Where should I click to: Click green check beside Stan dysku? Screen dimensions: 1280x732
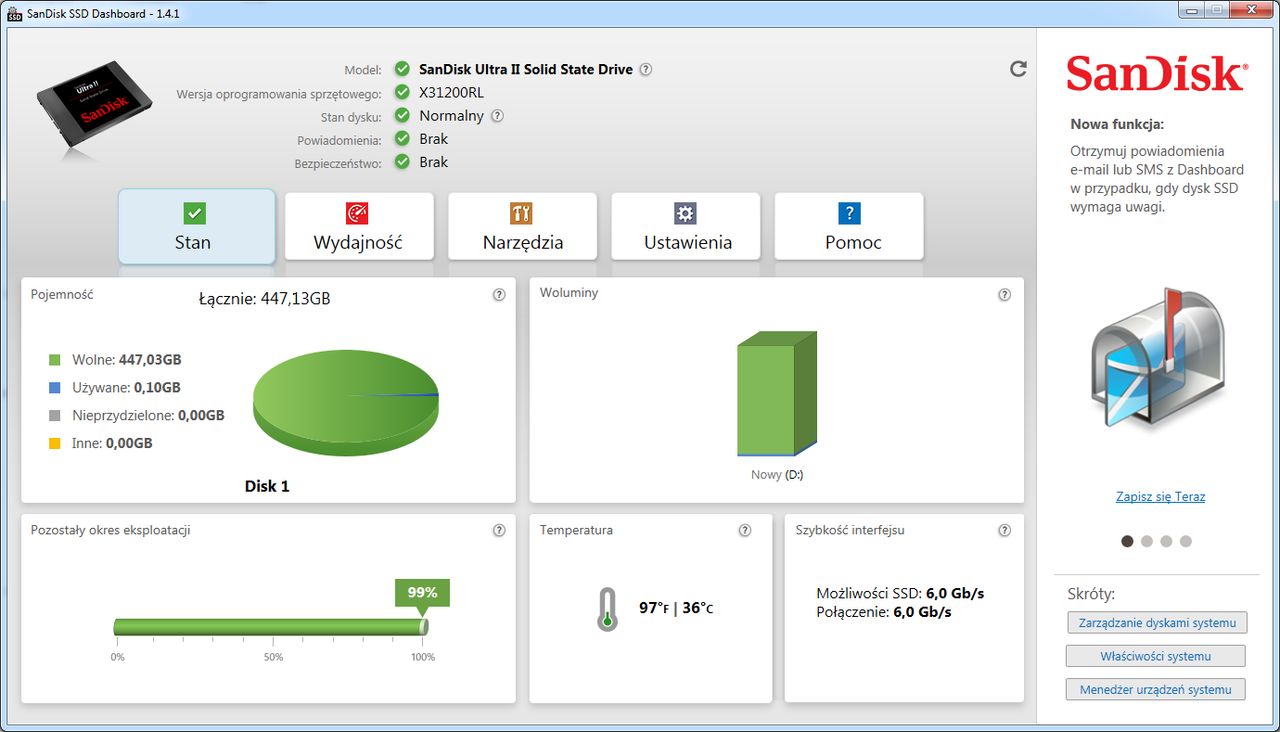click(x=402, y=115)
